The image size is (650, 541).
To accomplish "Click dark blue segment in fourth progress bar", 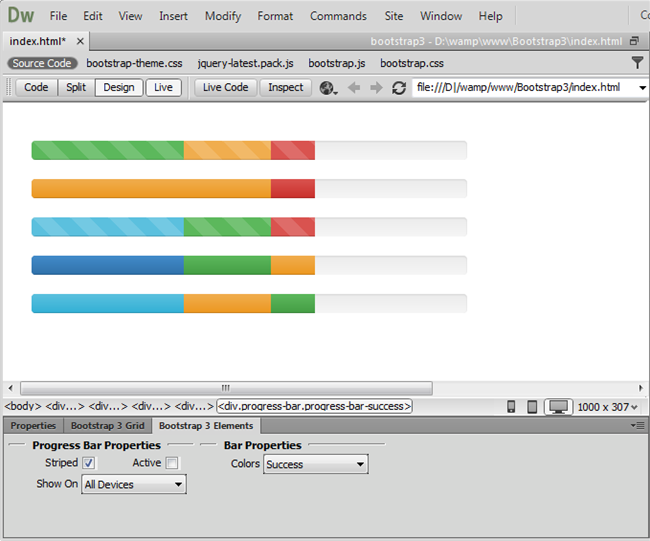I will pos(108,265).
